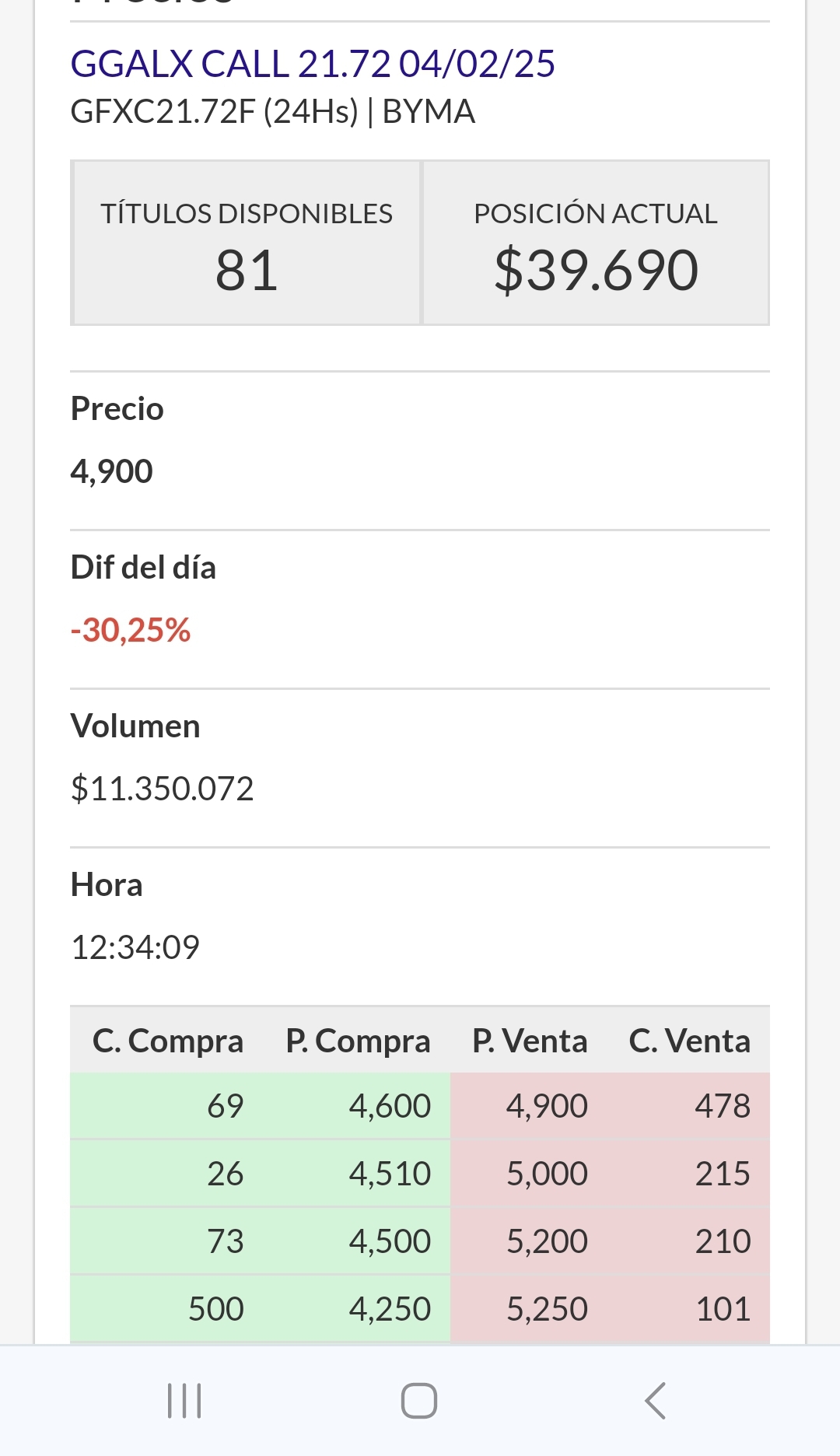
Task: Click the P. Compra column header
Action: [x=358, y=1041]
